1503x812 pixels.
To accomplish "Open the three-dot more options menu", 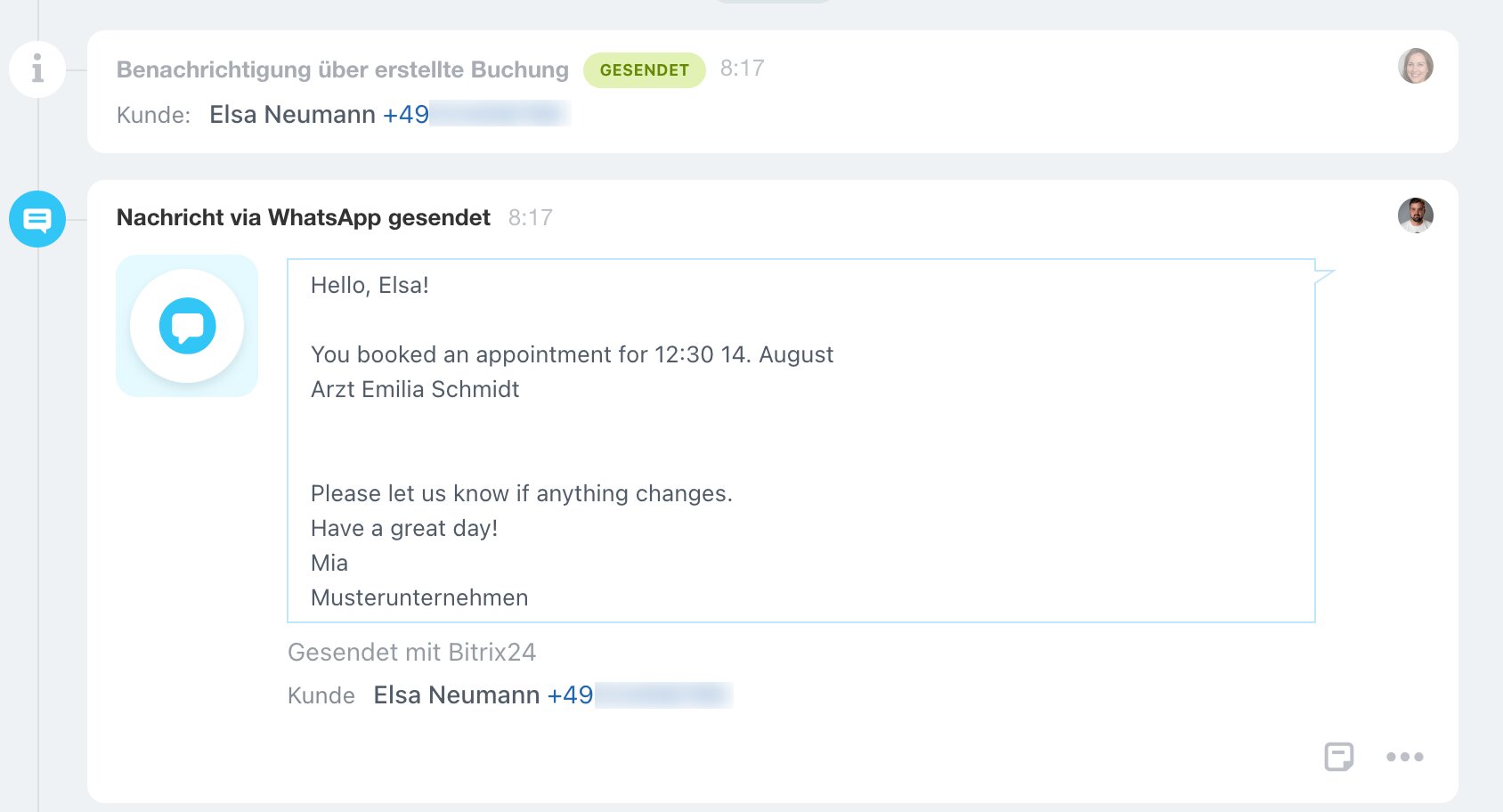I will [1404, 757].
